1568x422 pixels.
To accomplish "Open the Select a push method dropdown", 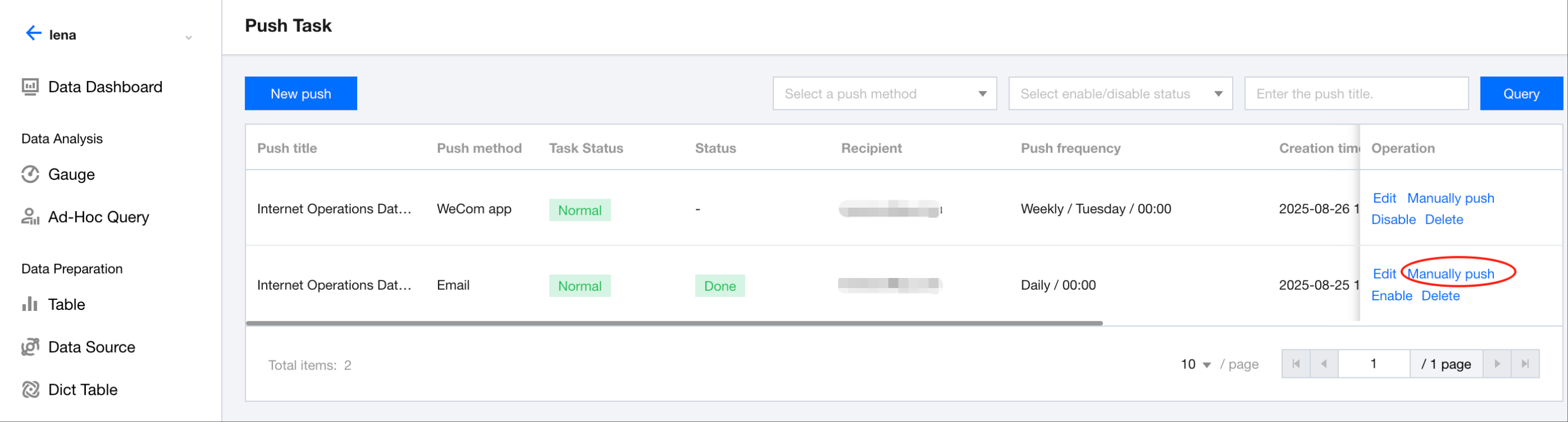I will 884,94.
